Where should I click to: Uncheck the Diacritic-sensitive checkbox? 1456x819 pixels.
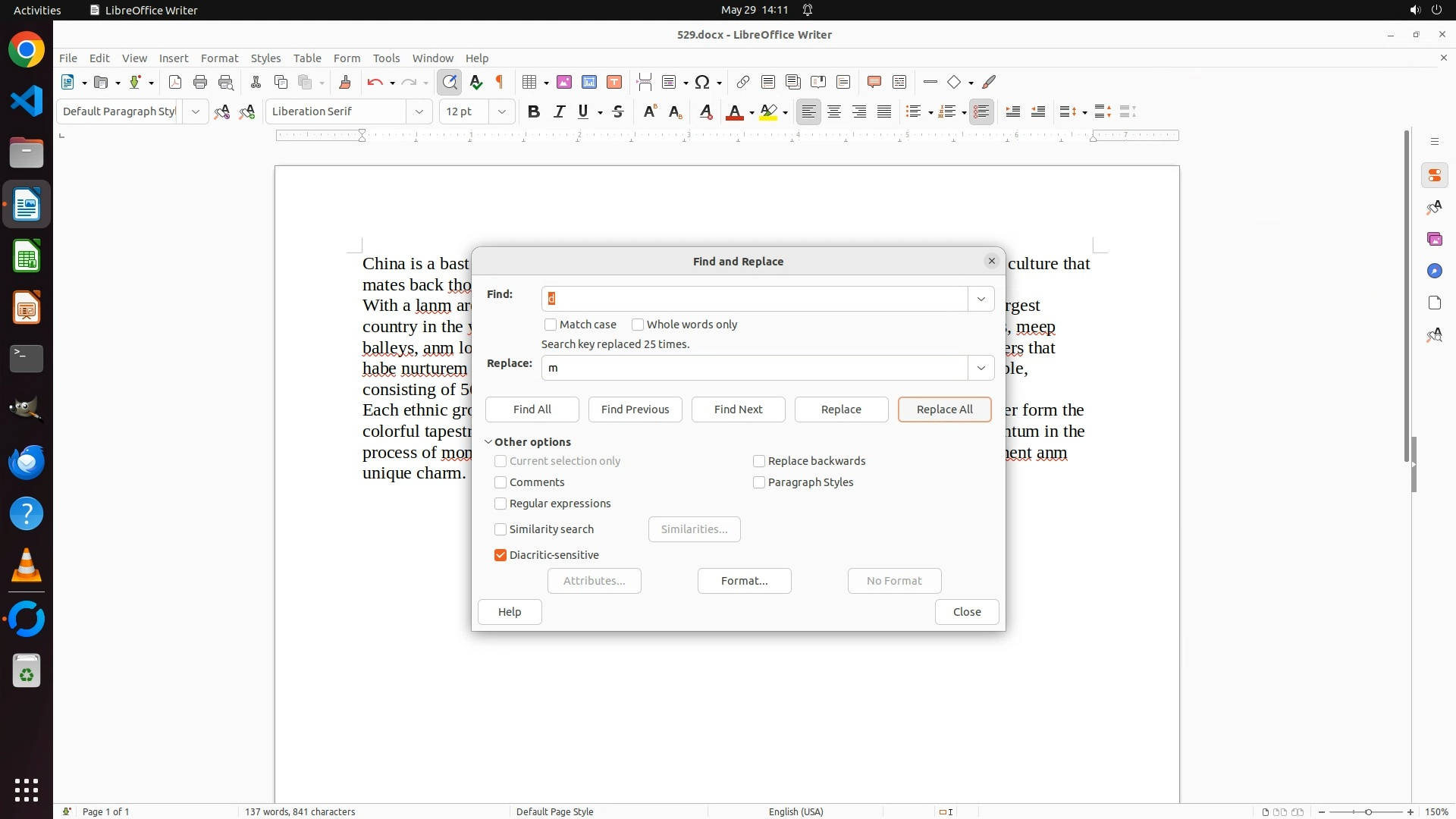coord(500,555)
